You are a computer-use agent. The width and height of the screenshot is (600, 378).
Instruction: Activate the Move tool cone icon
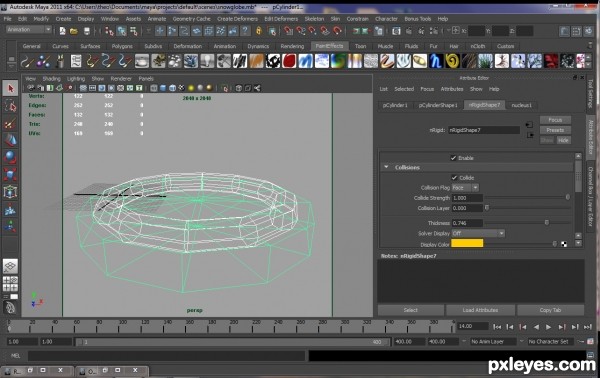tap(11, 140)
